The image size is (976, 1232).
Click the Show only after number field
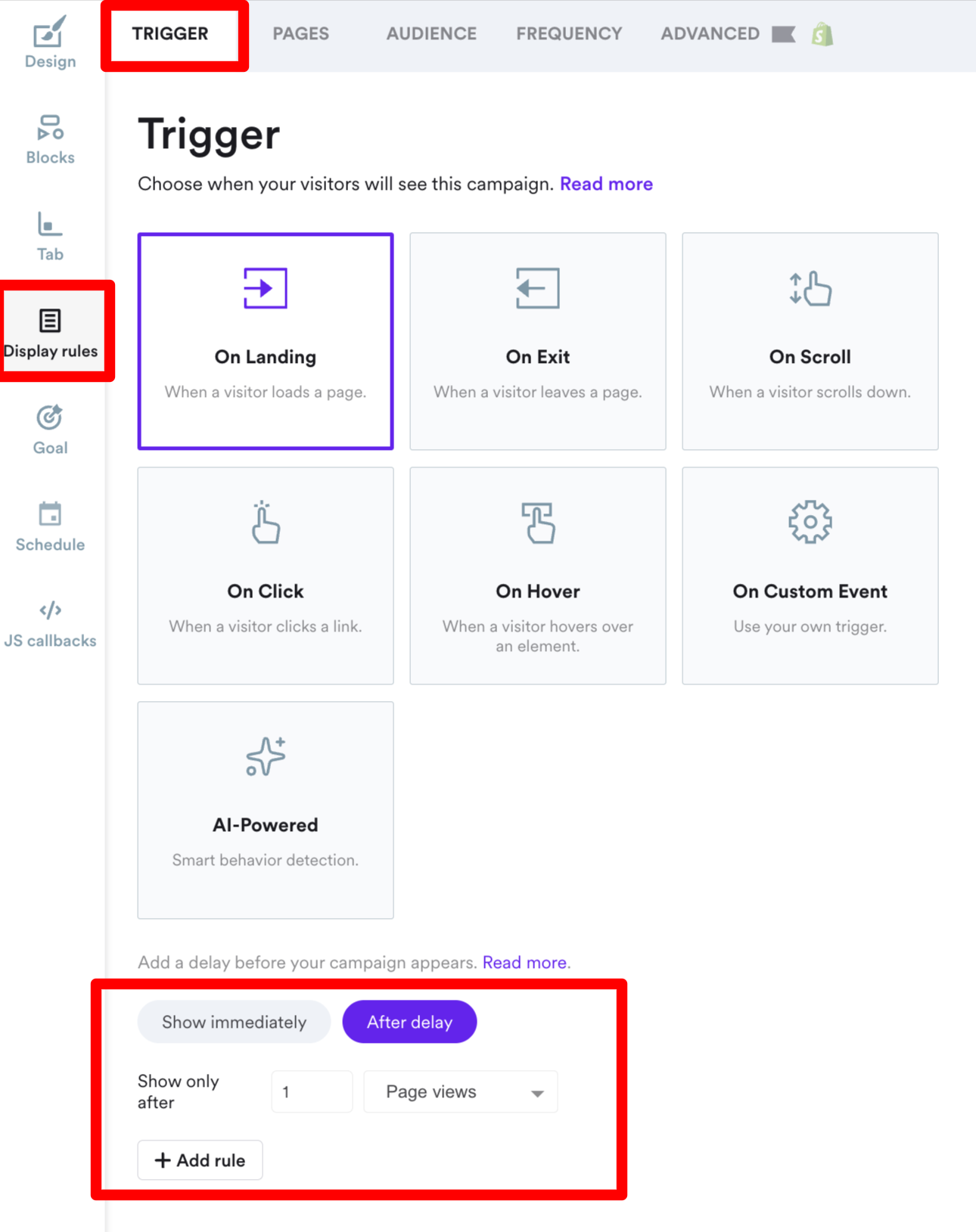click(x=312, y=1091)
